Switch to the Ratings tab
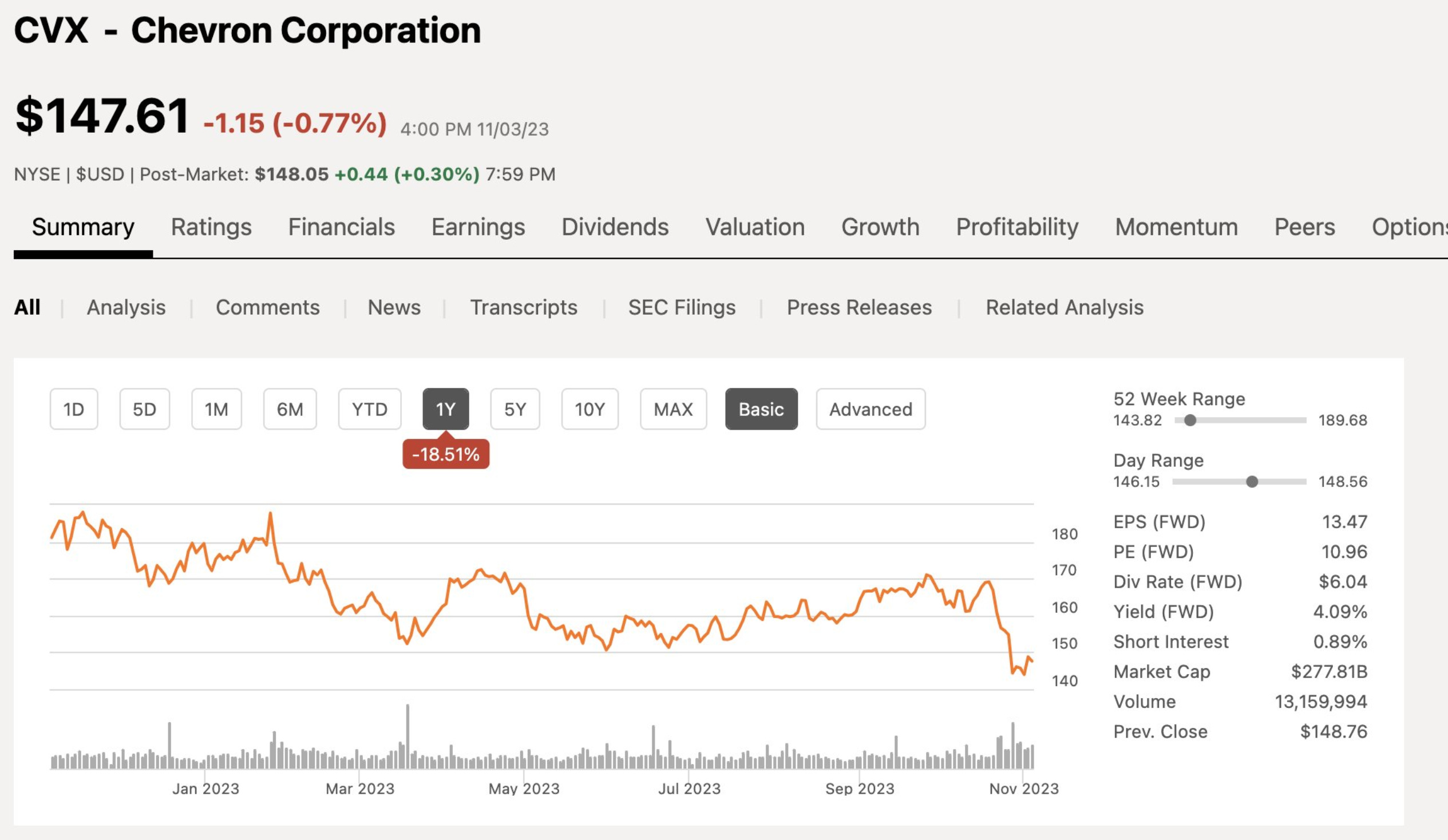1448x840 pixels. click(211, 227)
